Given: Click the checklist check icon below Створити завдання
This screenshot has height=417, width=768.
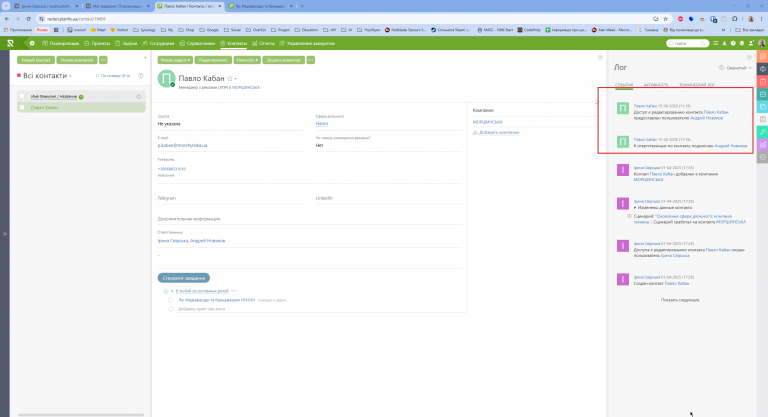Looking at the screenshot, I should pos(166,291).
